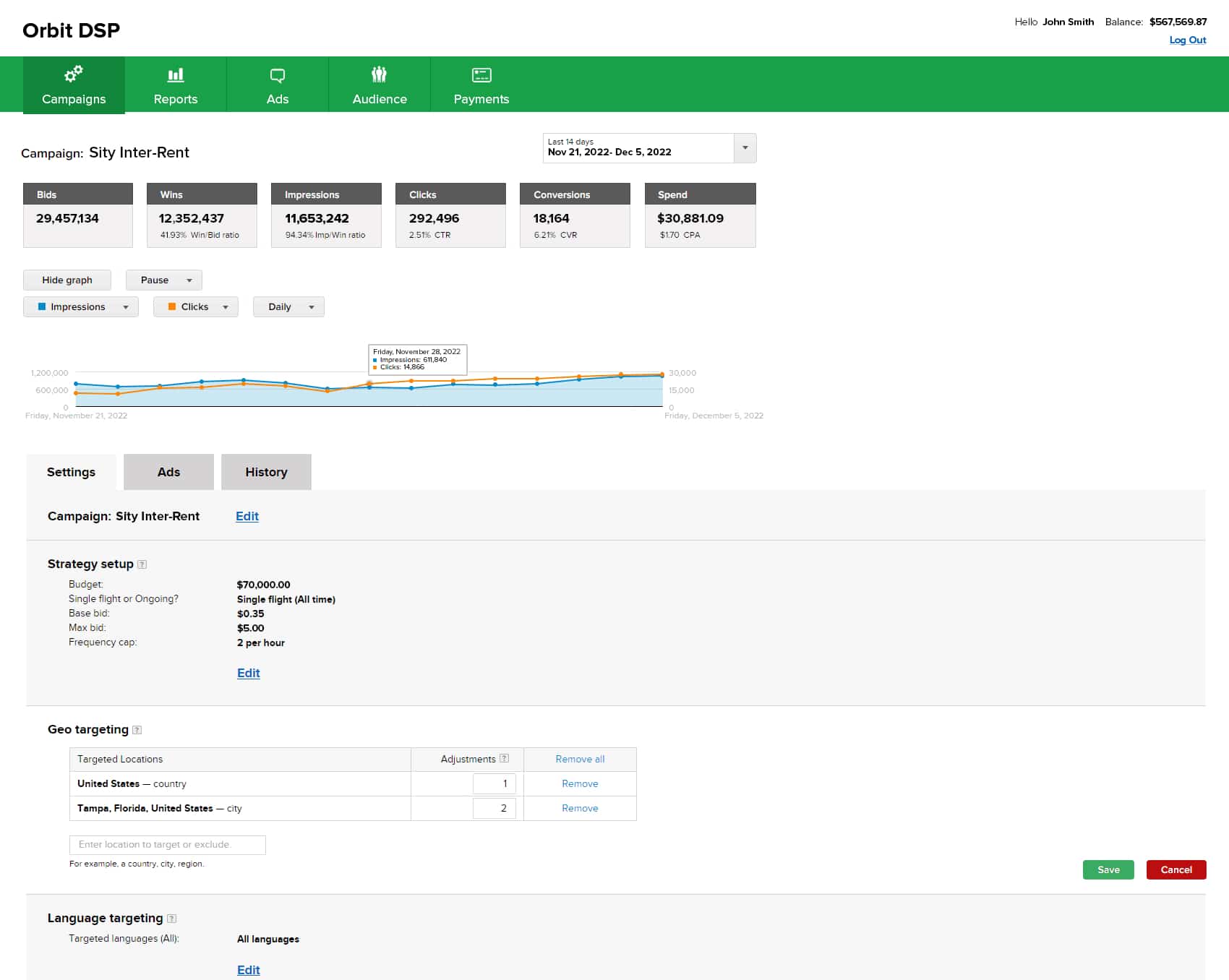Switch to the History tab
Image resolution: width=1229 pixels, height=980 pixels.
(266, 472)
